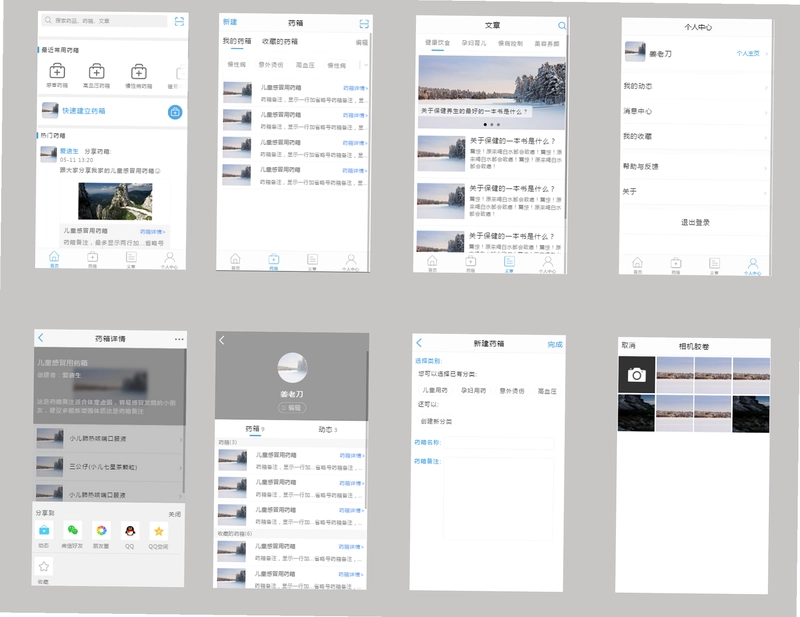Tap the scan icon beside the home search bar

[x=179, y=21]
